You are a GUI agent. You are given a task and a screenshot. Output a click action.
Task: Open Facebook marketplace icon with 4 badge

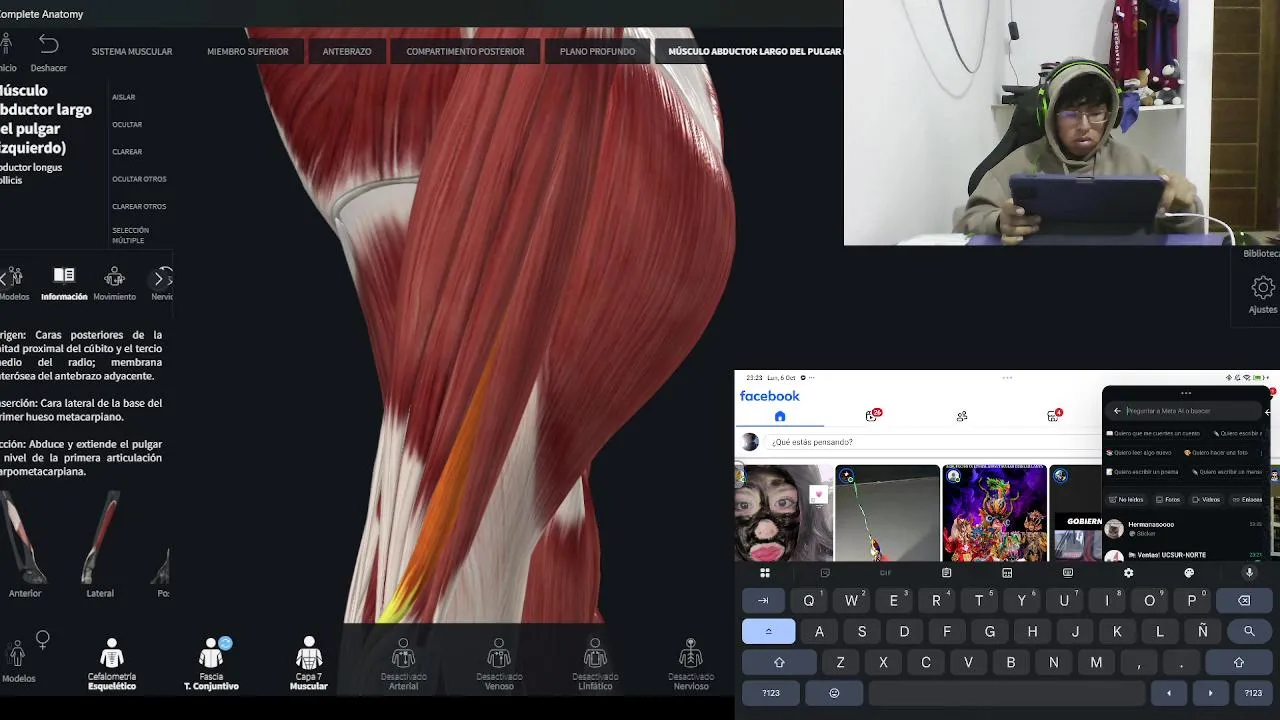1054,416
